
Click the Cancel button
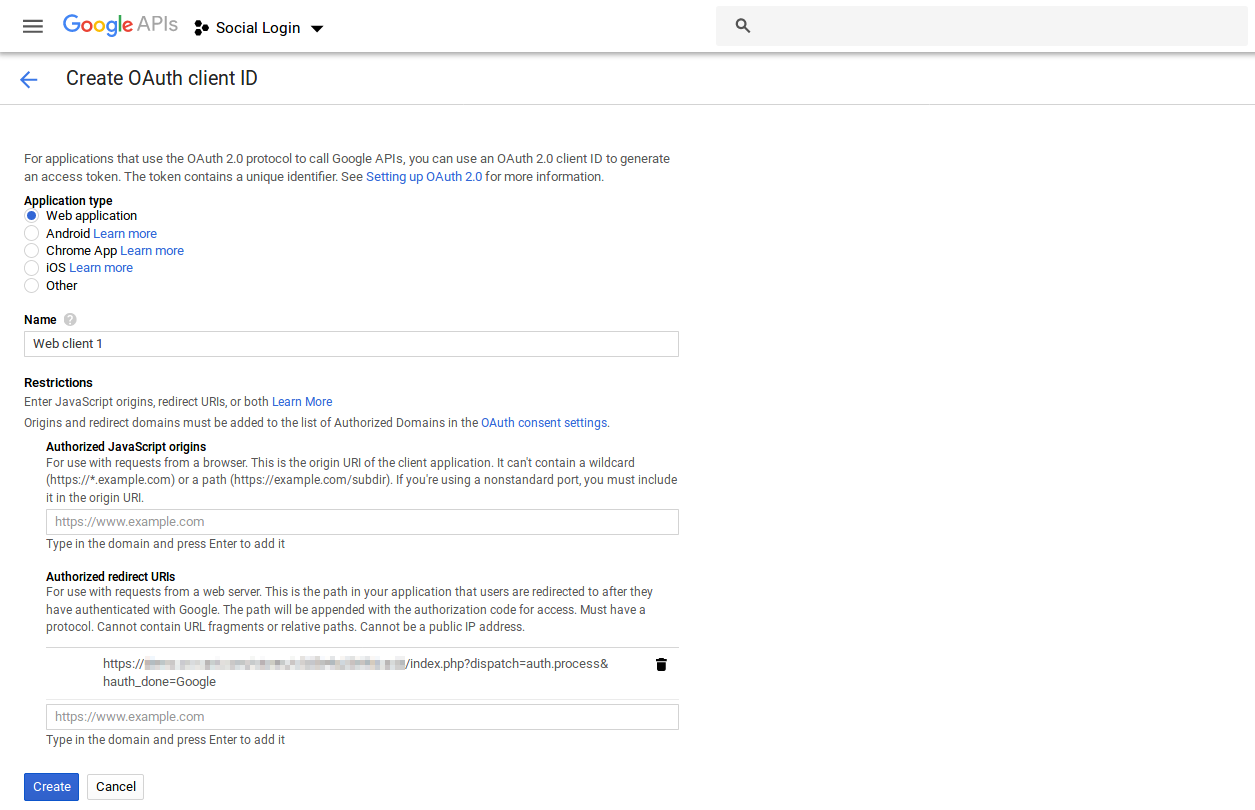click(116, 787)
